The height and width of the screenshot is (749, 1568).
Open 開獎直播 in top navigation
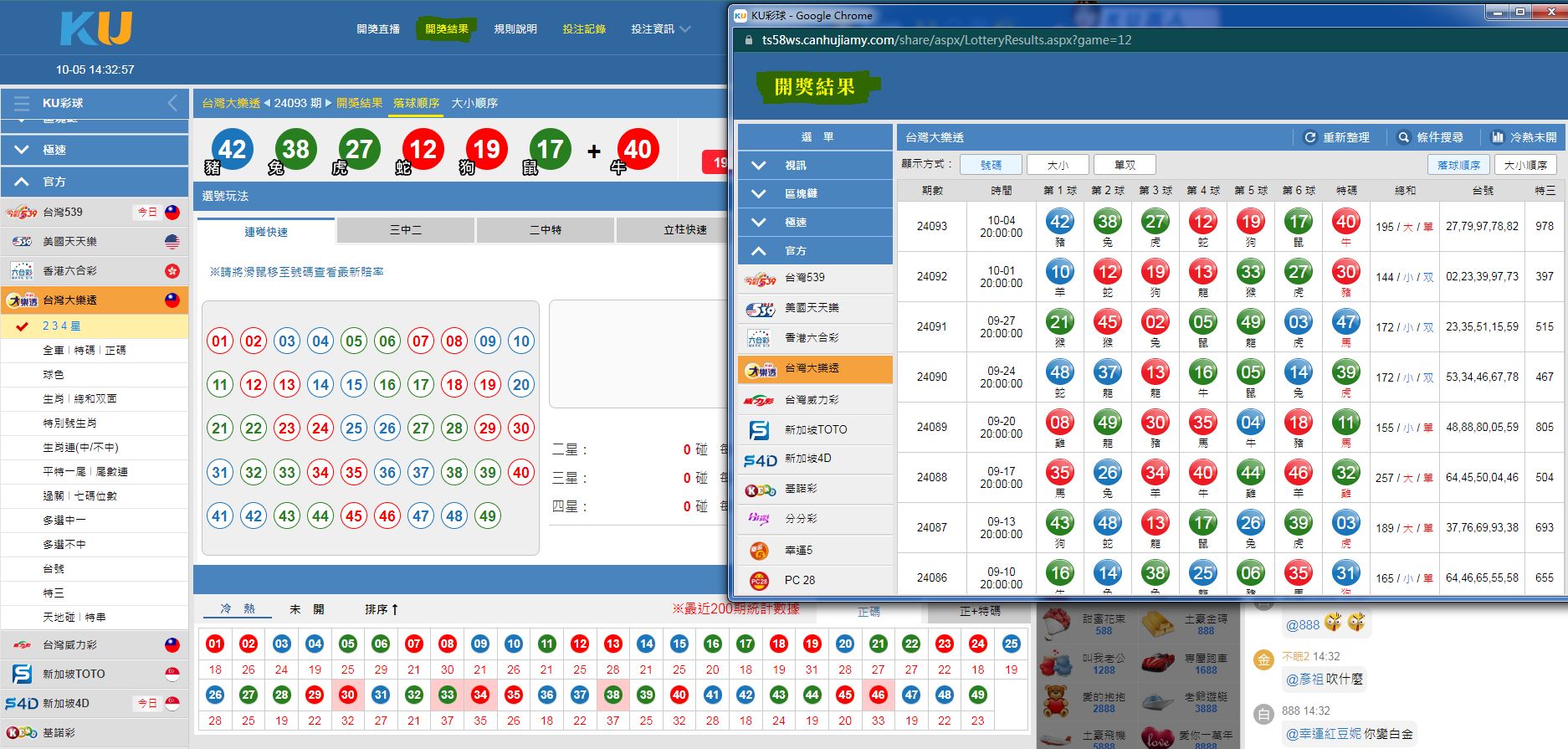378,28
